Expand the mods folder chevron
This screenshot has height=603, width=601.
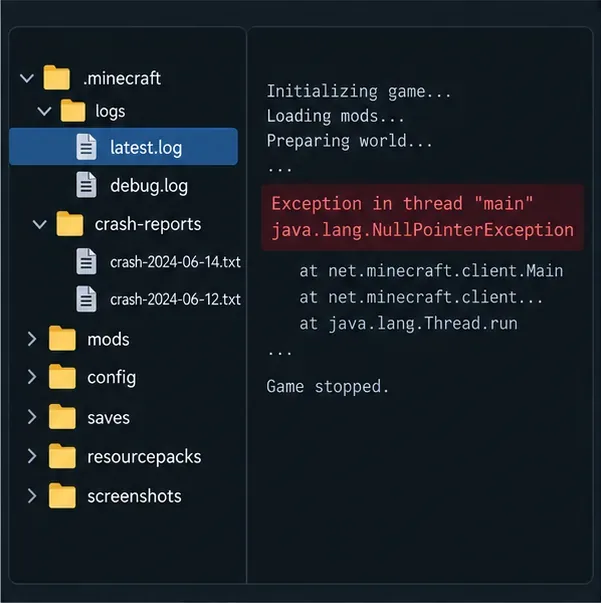pyautogui.click(x=32, y=339)
